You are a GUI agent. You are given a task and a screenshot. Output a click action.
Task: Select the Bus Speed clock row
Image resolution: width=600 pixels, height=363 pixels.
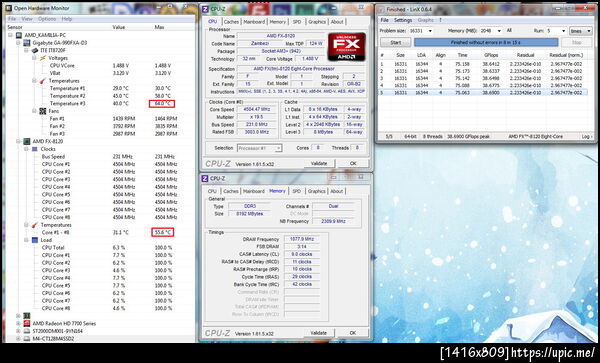pyautogui.click(x=100, y=156)
